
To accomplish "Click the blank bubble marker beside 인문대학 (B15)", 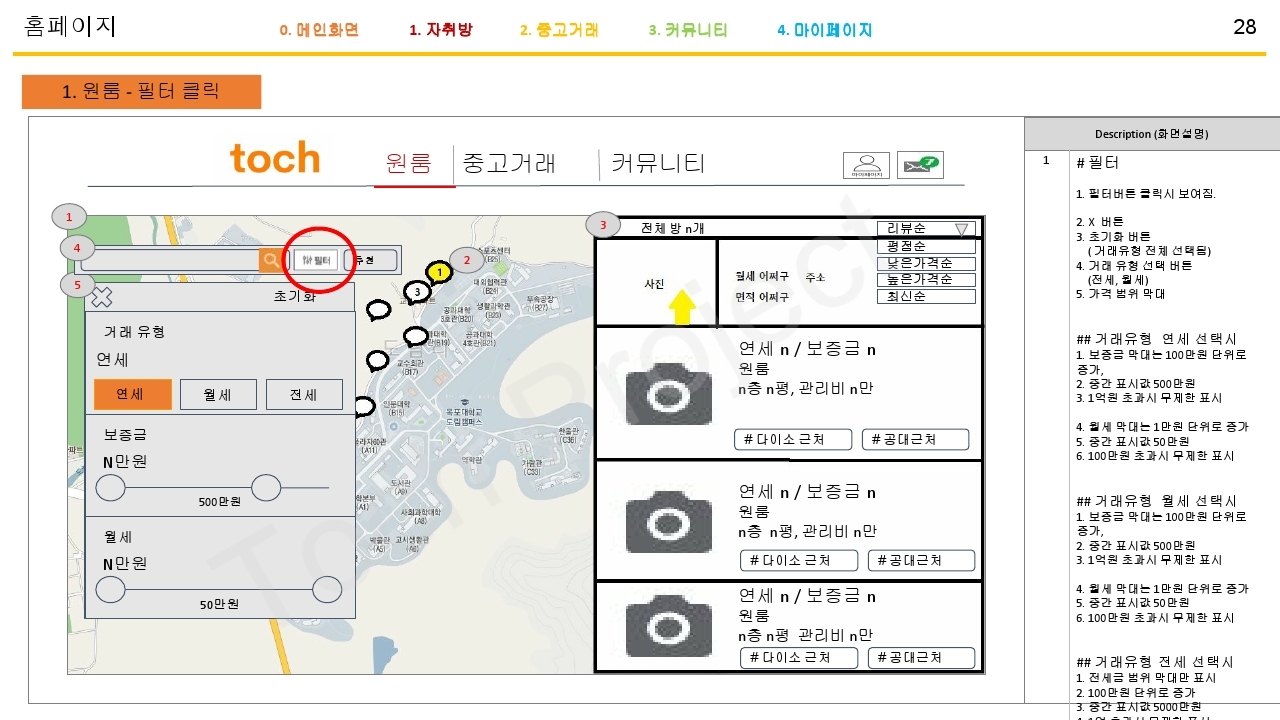I will pyautogui.click(x=364, y=407).
